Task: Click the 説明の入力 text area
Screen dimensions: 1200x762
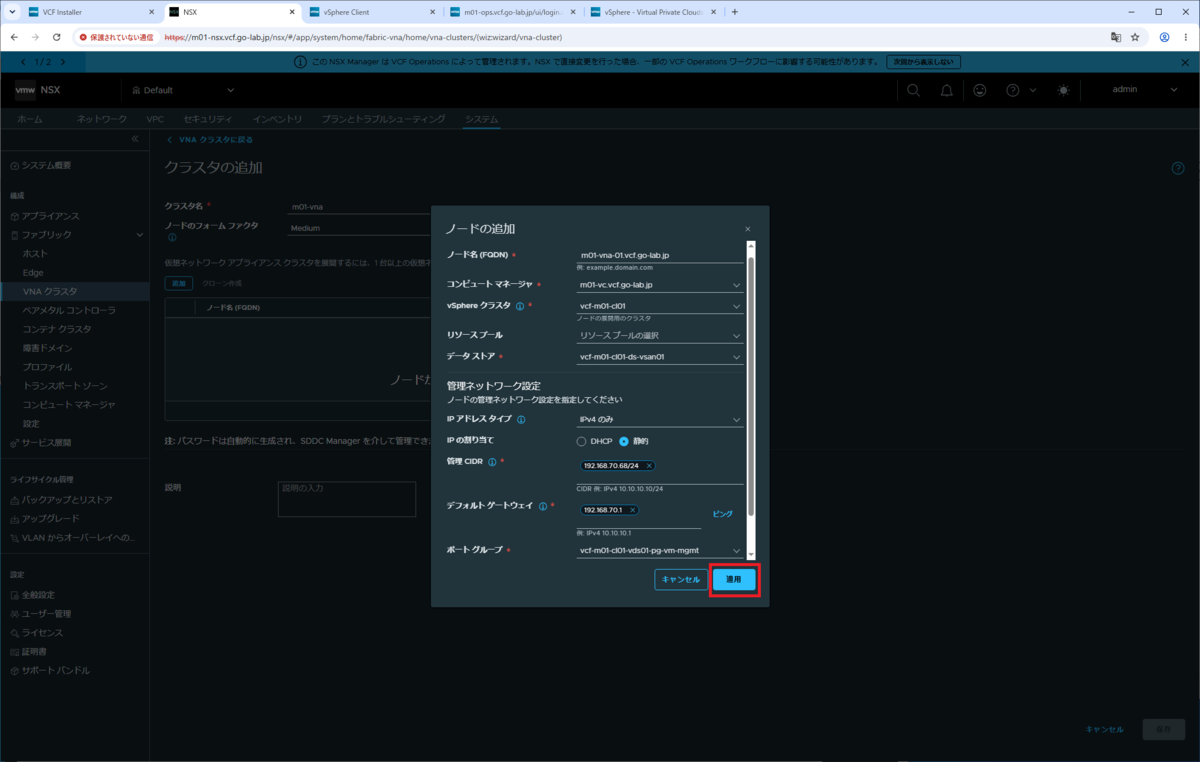Action: point(346,499)
